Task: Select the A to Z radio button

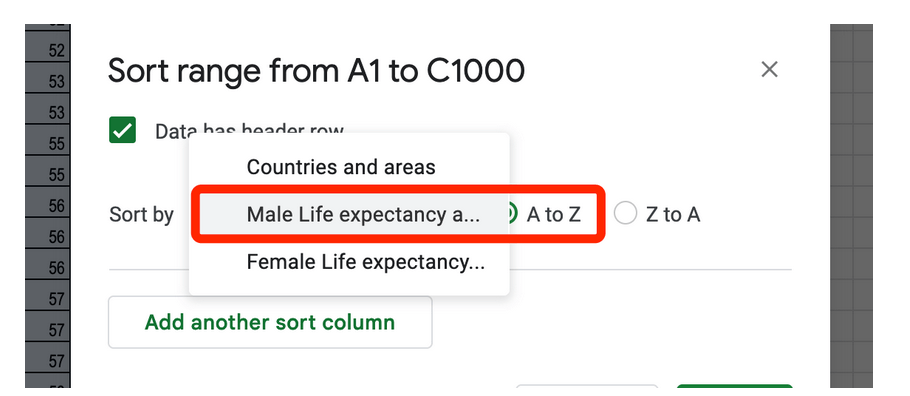Action: pos(510,215)
